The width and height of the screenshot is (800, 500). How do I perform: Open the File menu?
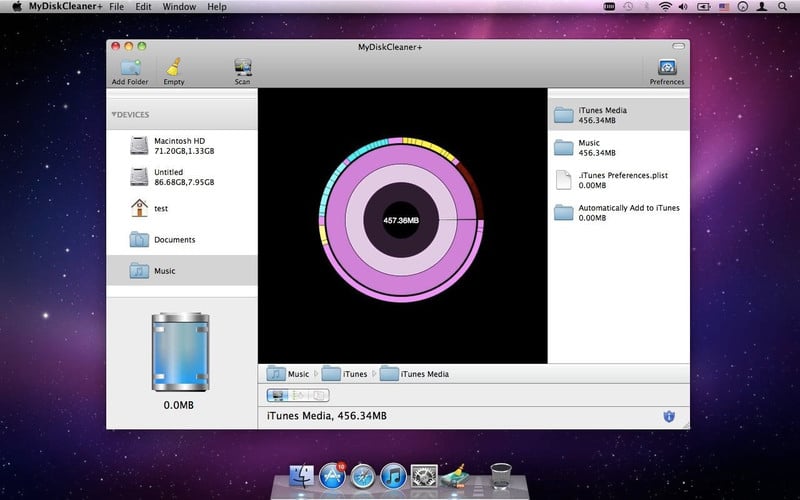click(116, 7)
